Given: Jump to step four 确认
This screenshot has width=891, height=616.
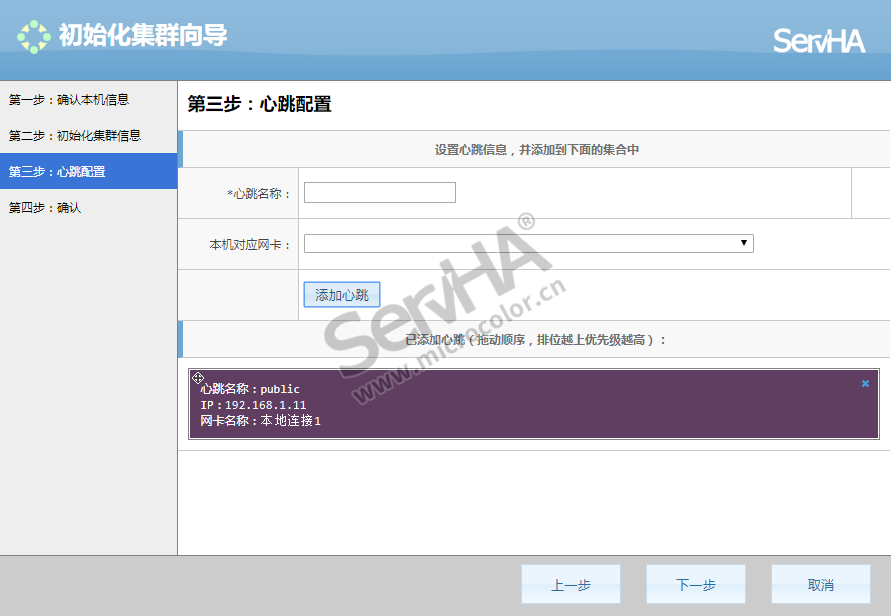Looking at the screenshot, I should 45,208.
